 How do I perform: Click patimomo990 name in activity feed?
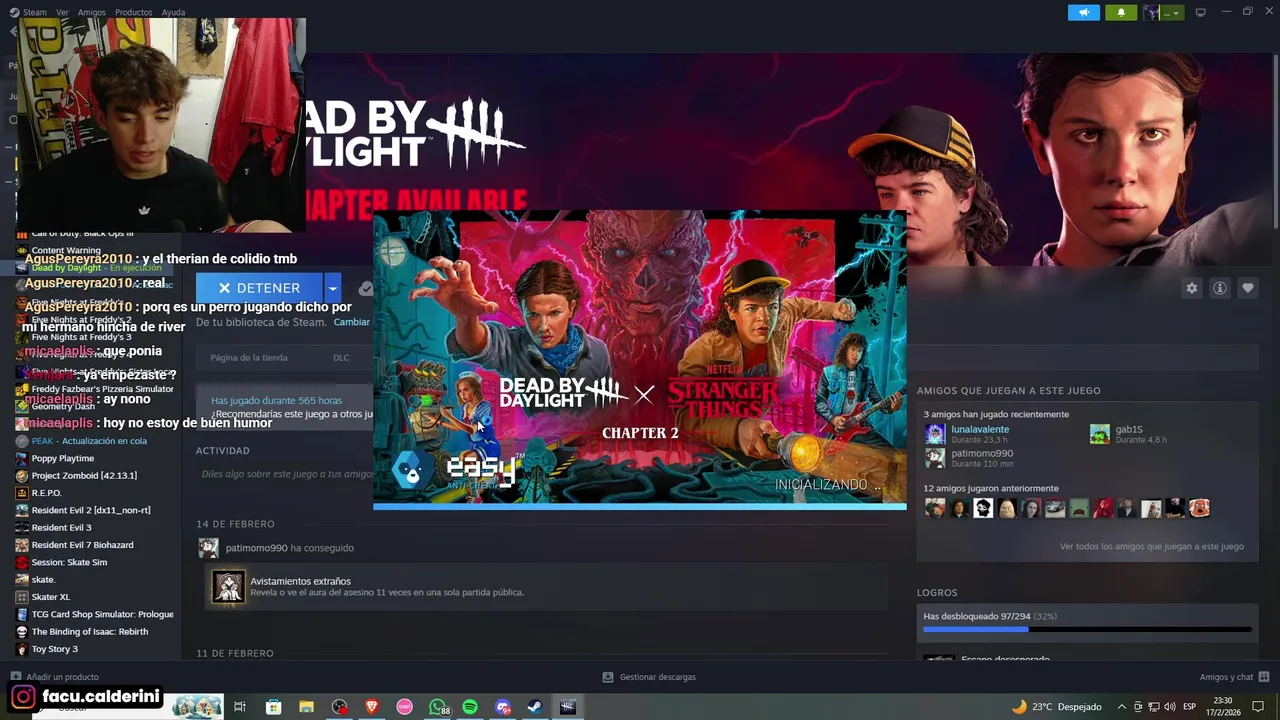coord(256,548)
